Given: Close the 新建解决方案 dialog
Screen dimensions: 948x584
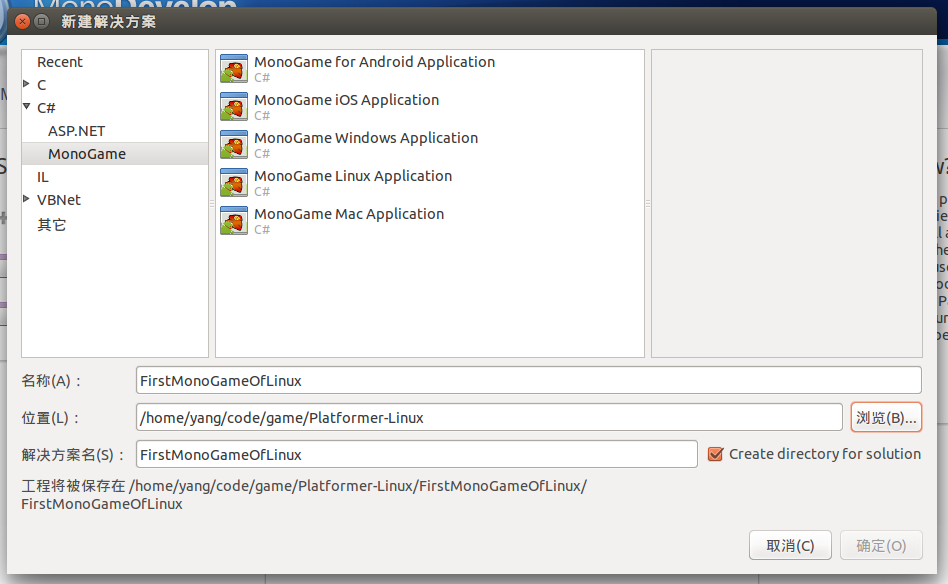Looking at the screenshot, I should 22,22.
